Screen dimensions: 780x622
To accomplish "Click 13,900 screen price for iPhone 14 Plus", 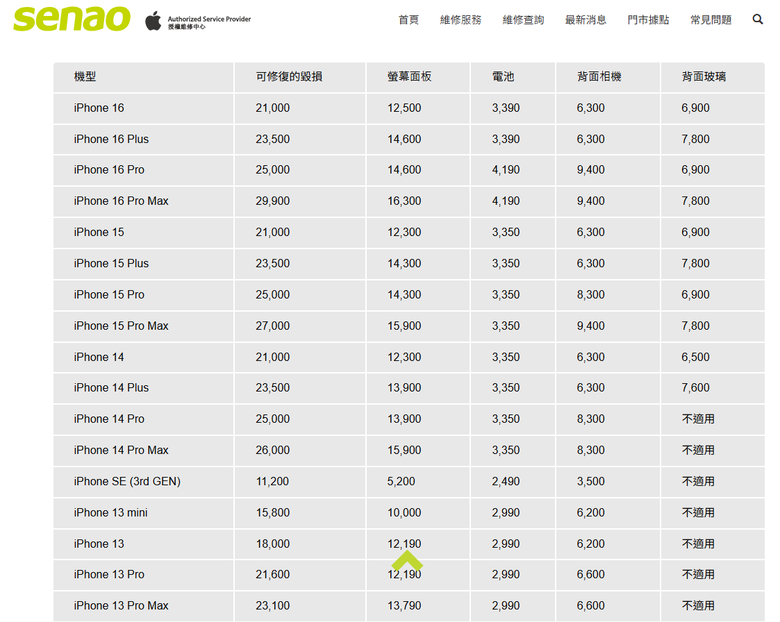I will [x=404, y=388].
